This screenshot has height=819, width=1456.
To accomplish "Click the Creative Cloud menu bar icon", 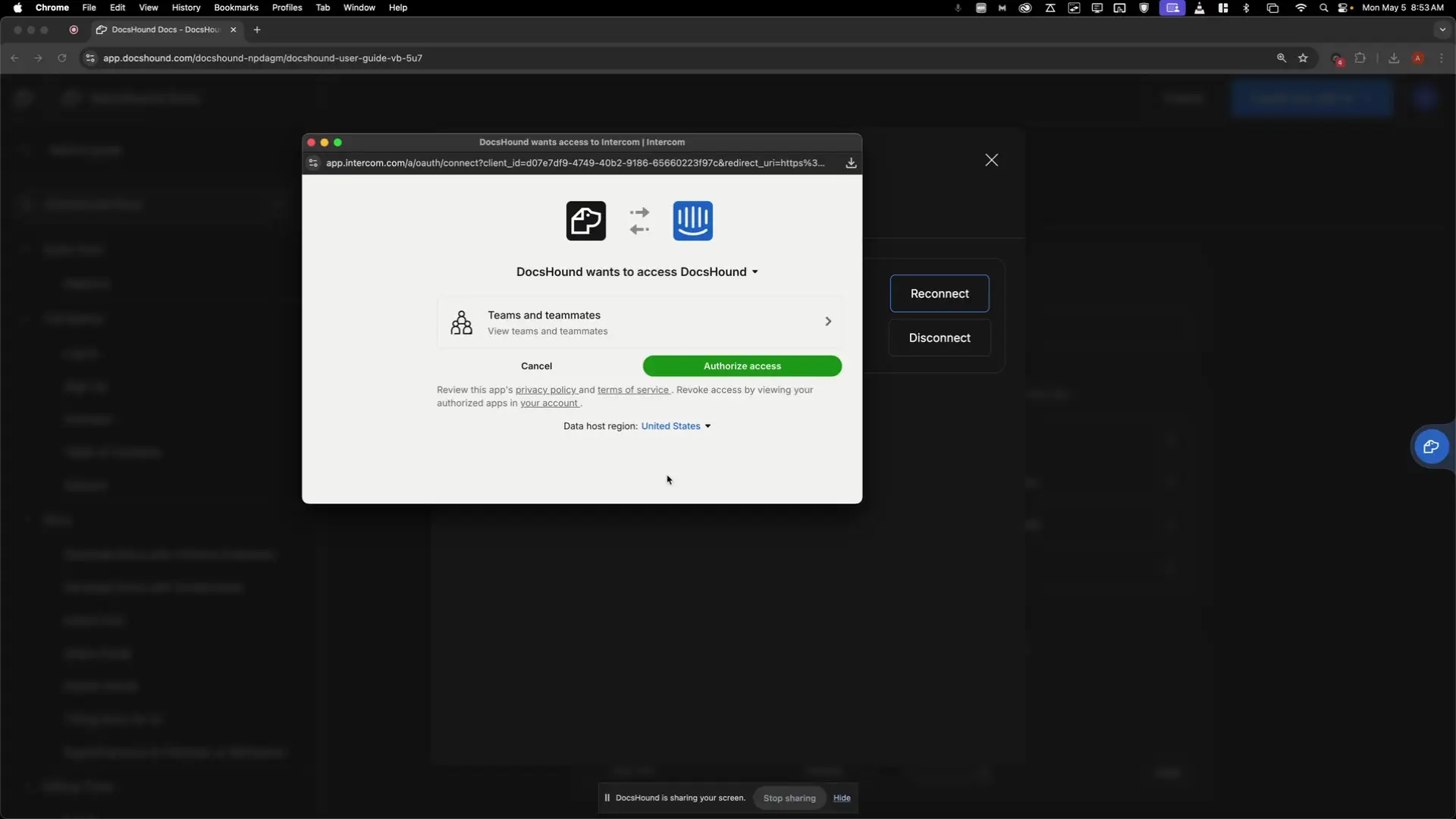I will tap(1025, 8).
